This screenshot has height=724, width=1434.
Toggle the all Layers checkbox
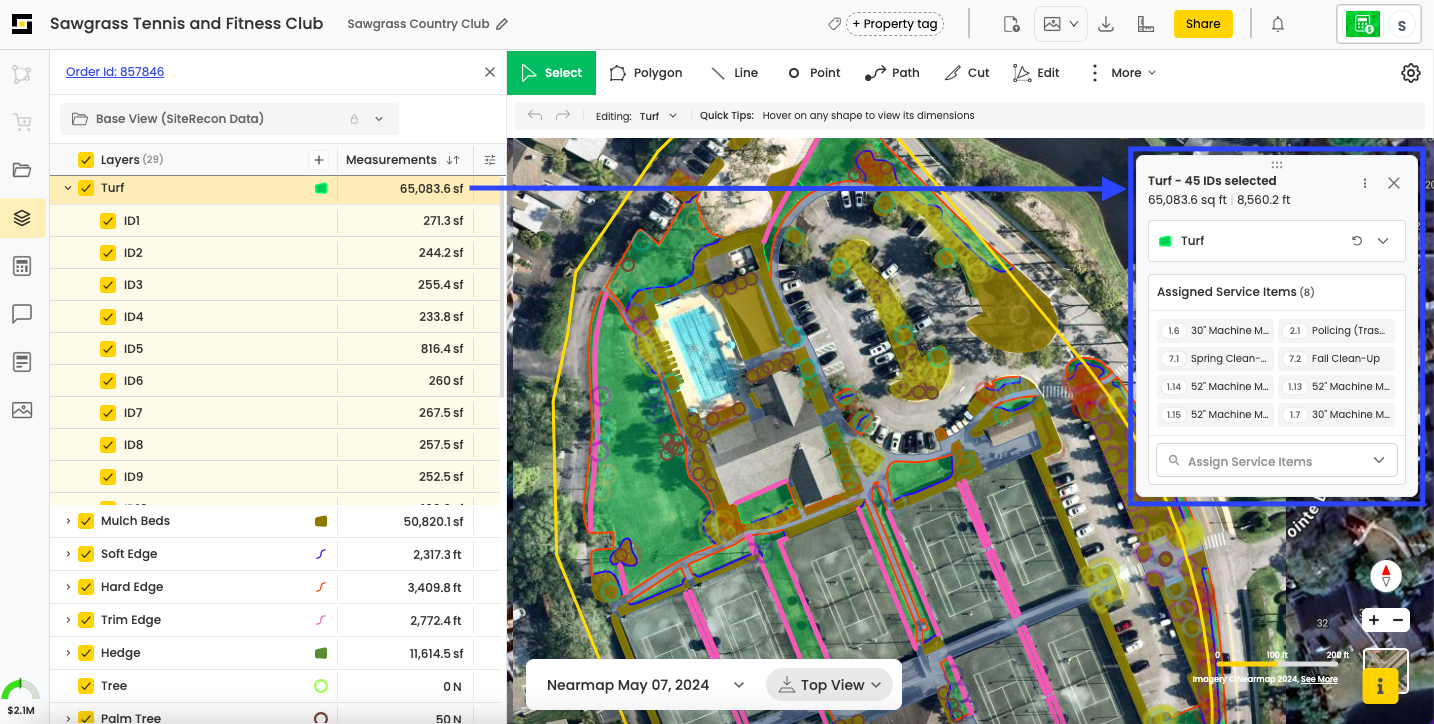[x=86, y=160]
